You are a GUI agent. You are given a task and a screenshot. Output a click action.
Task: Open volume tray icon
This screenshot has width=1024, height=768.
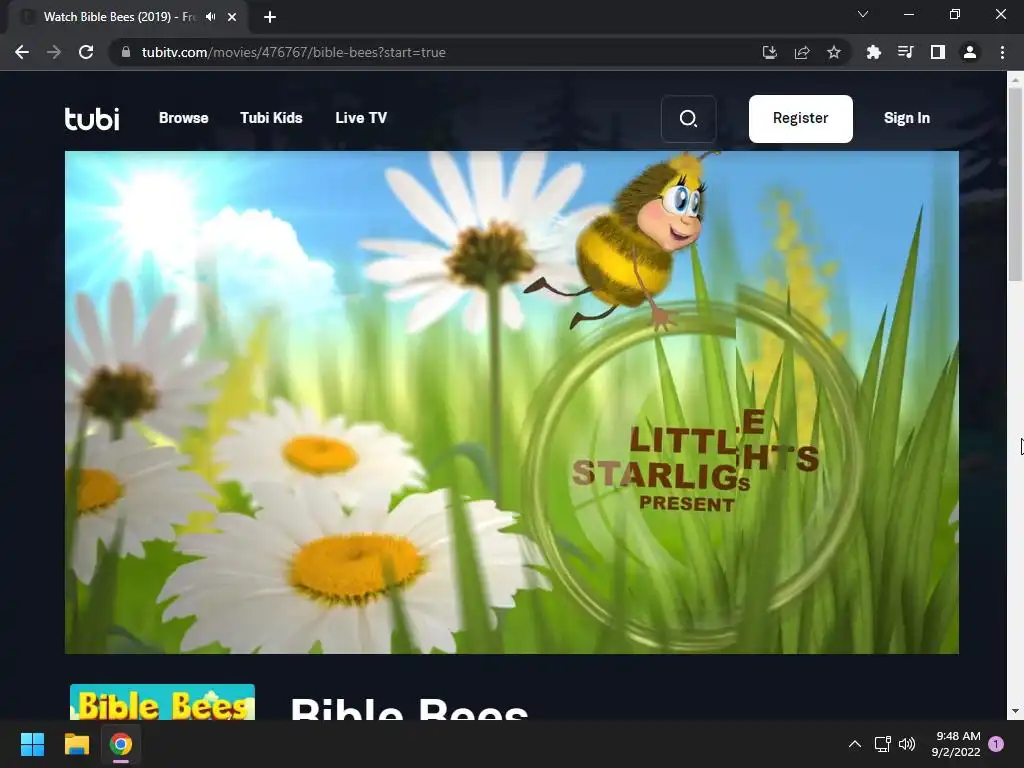tap(907, 744)
